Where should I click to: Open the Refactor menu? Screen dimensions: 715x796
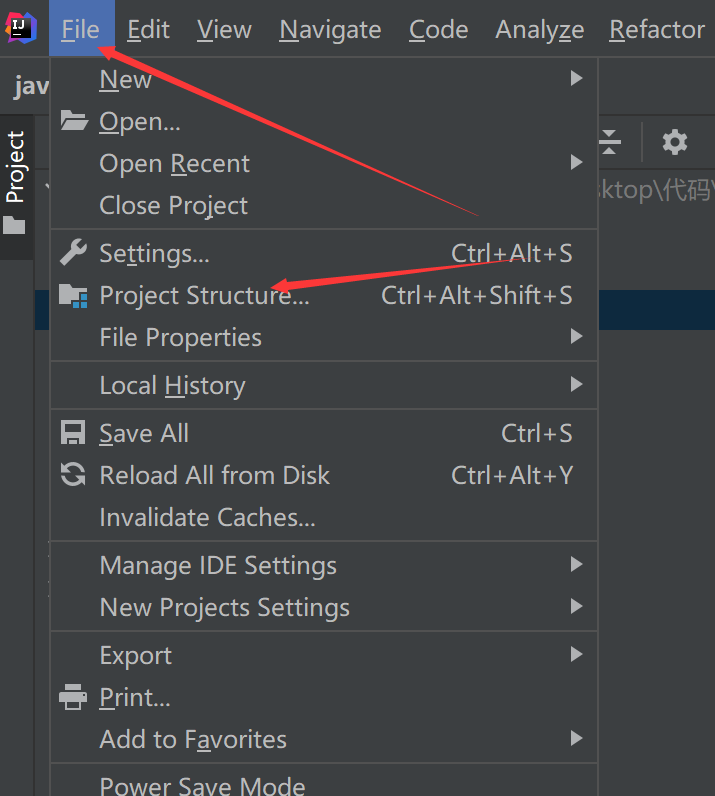tap(657, 29)
